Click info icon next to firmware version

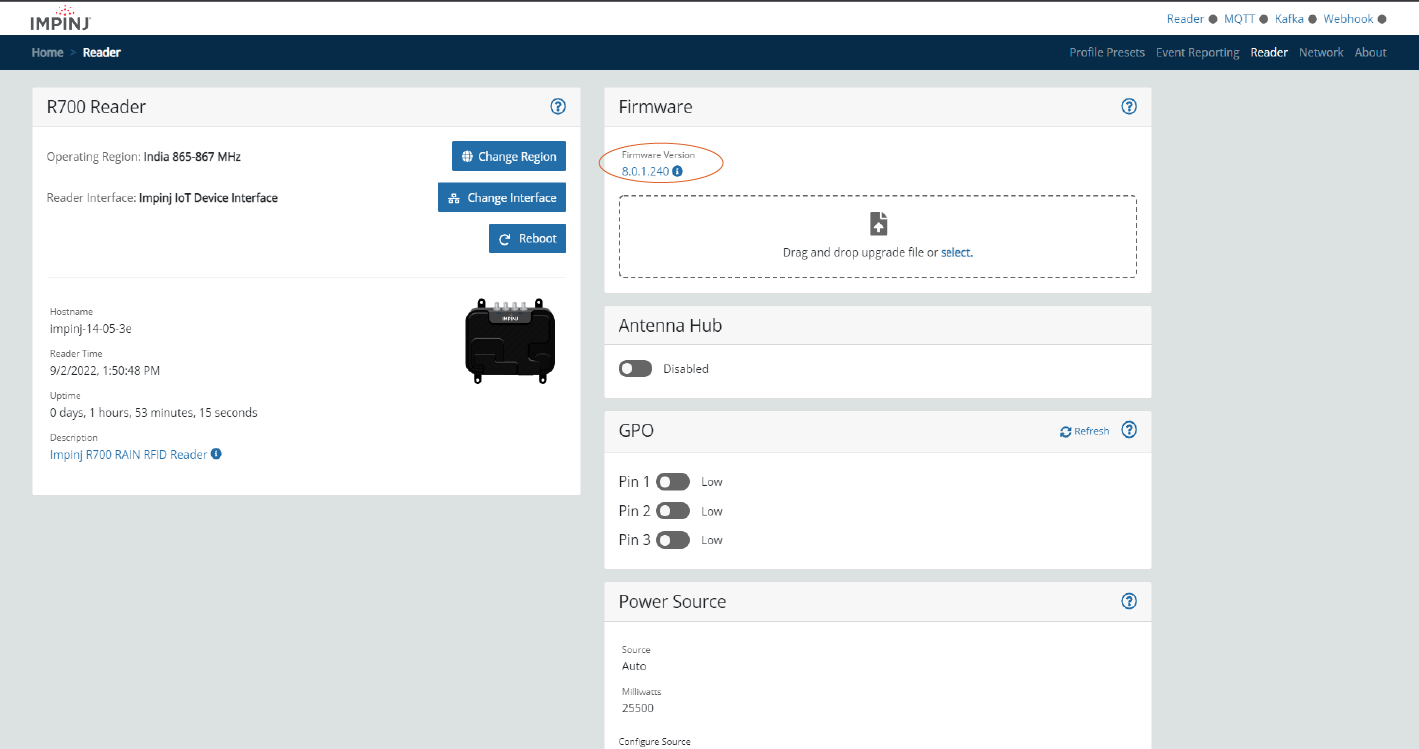[677, 171]
